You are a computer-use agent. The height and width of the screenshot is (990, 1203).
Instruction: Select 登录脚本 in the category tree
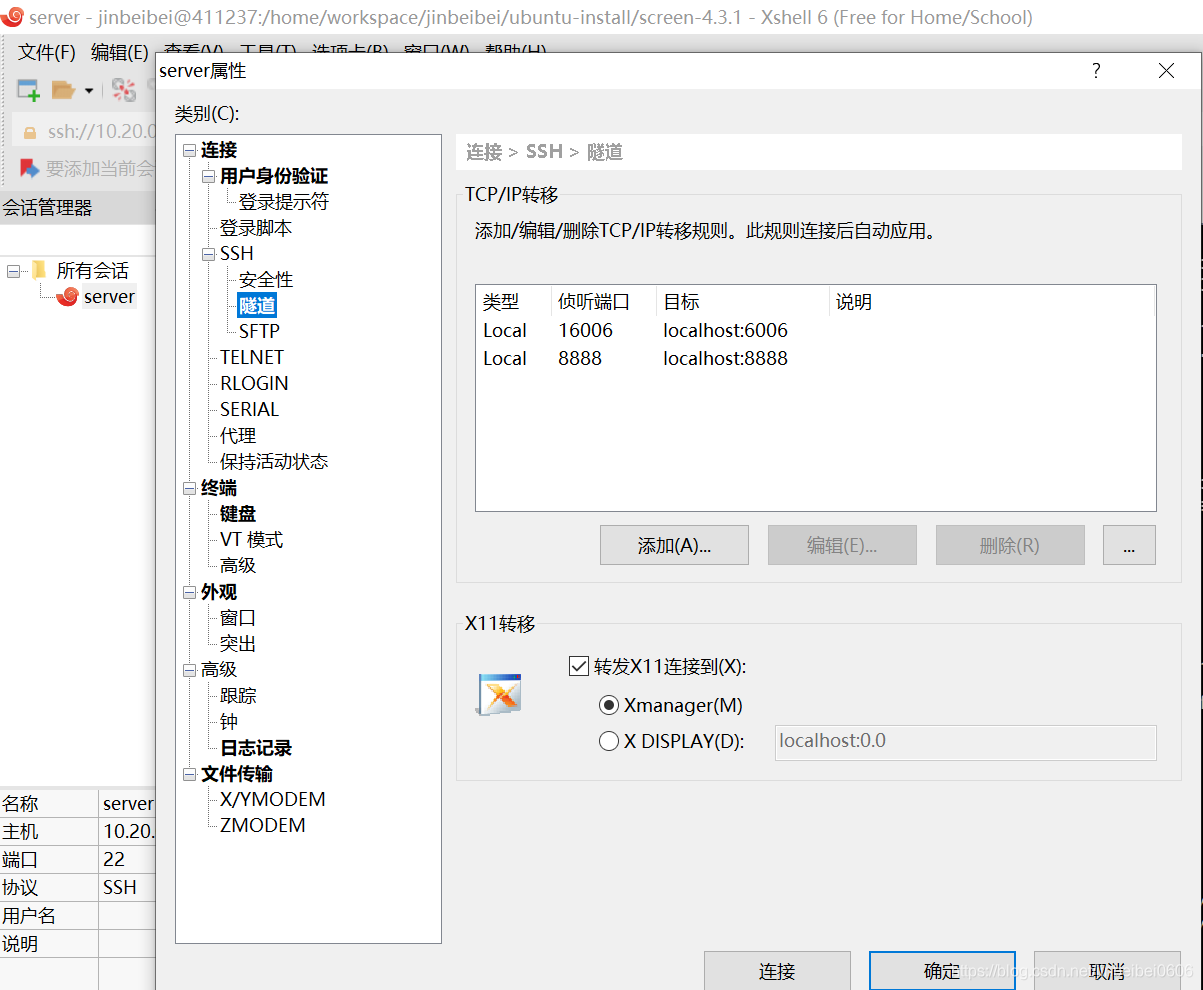(x=256, y=228)
